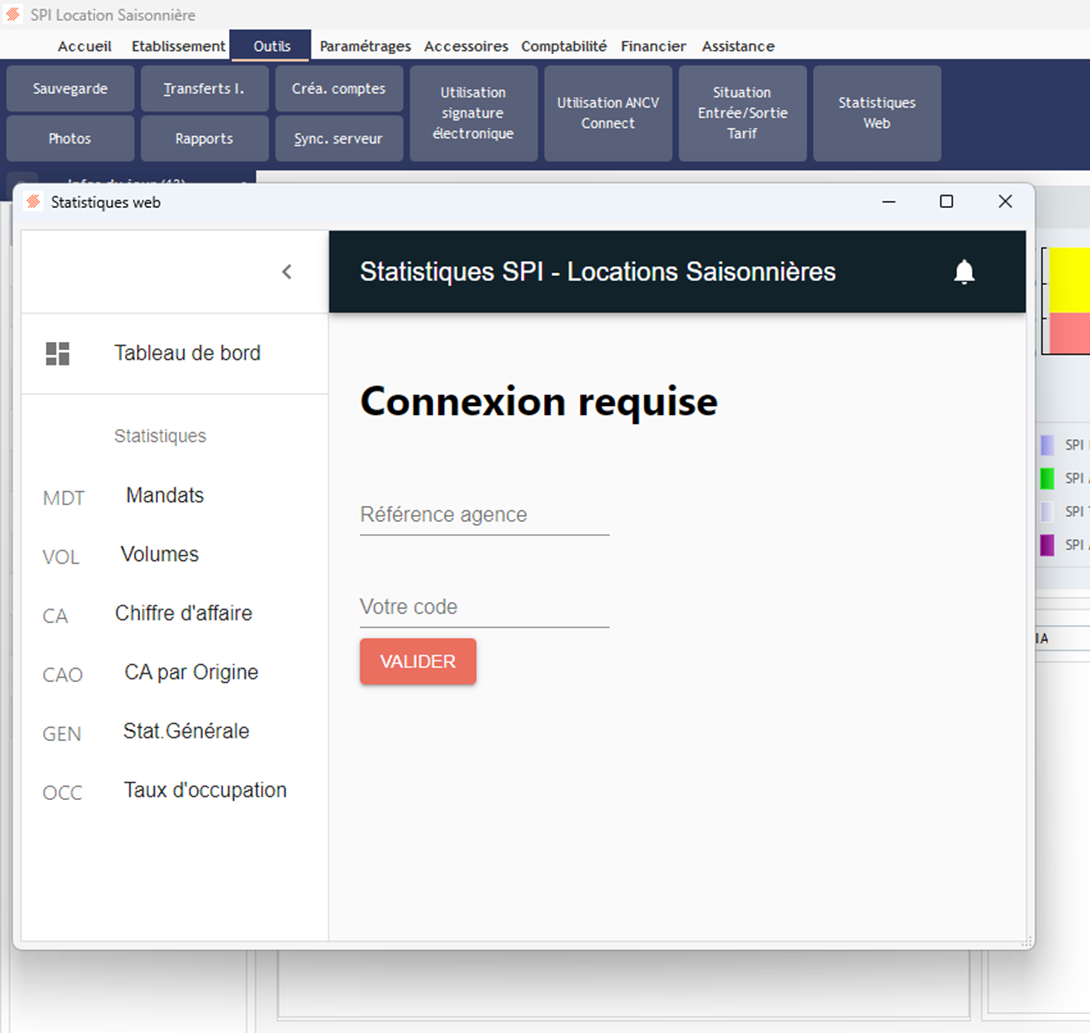Click the notification bell icon
Image resolution: width=1090 pixels, height=1033 pixels.
[963, 272]
